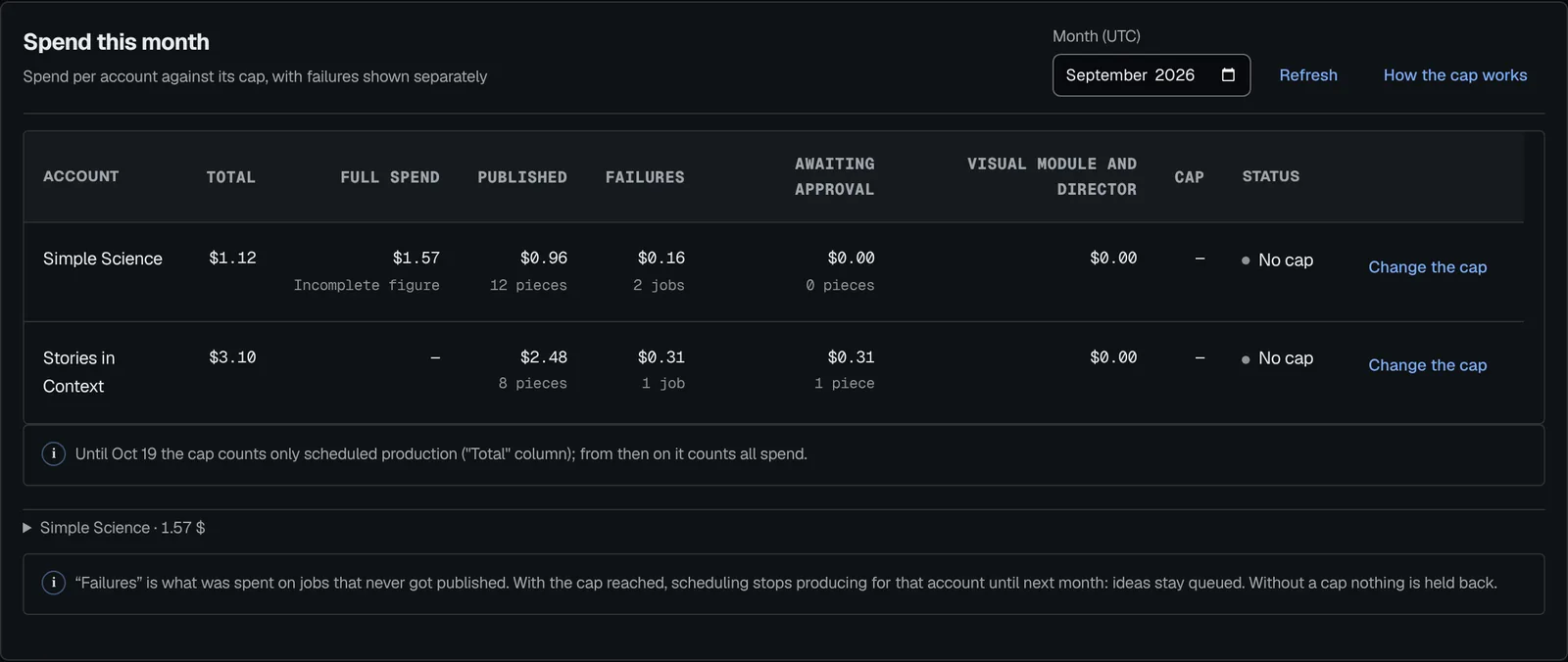Select the September 2026 month input field
This screenshot has height=662, width=1568.
(x=1151, y=75)
